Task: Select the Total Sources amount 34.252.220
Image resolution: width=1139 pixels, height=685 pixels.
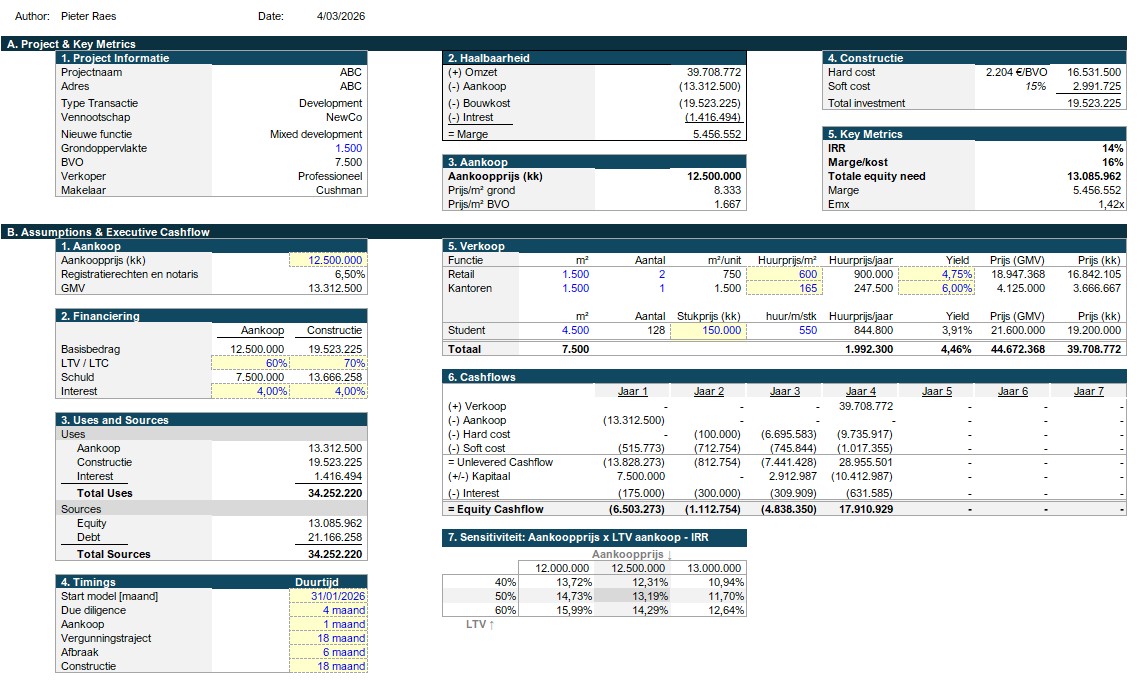Action: (335, 554)
